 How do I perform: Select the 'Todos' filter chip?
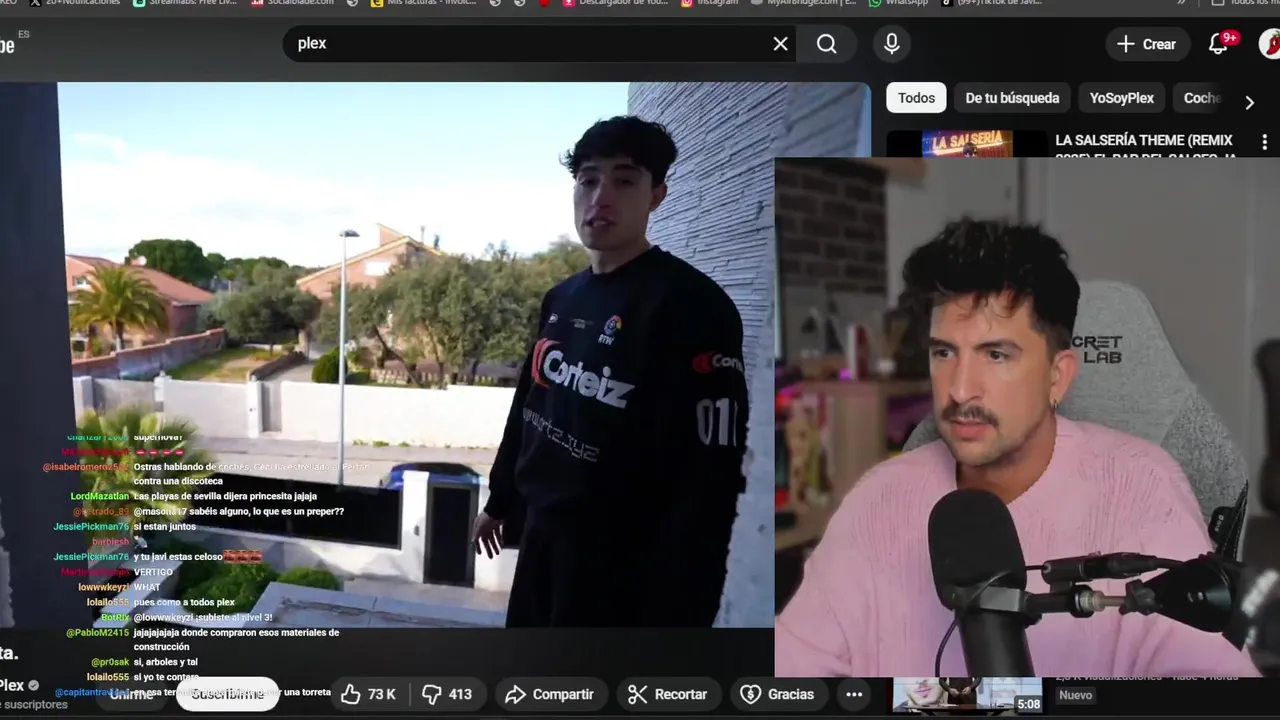[x=916, y=98]
